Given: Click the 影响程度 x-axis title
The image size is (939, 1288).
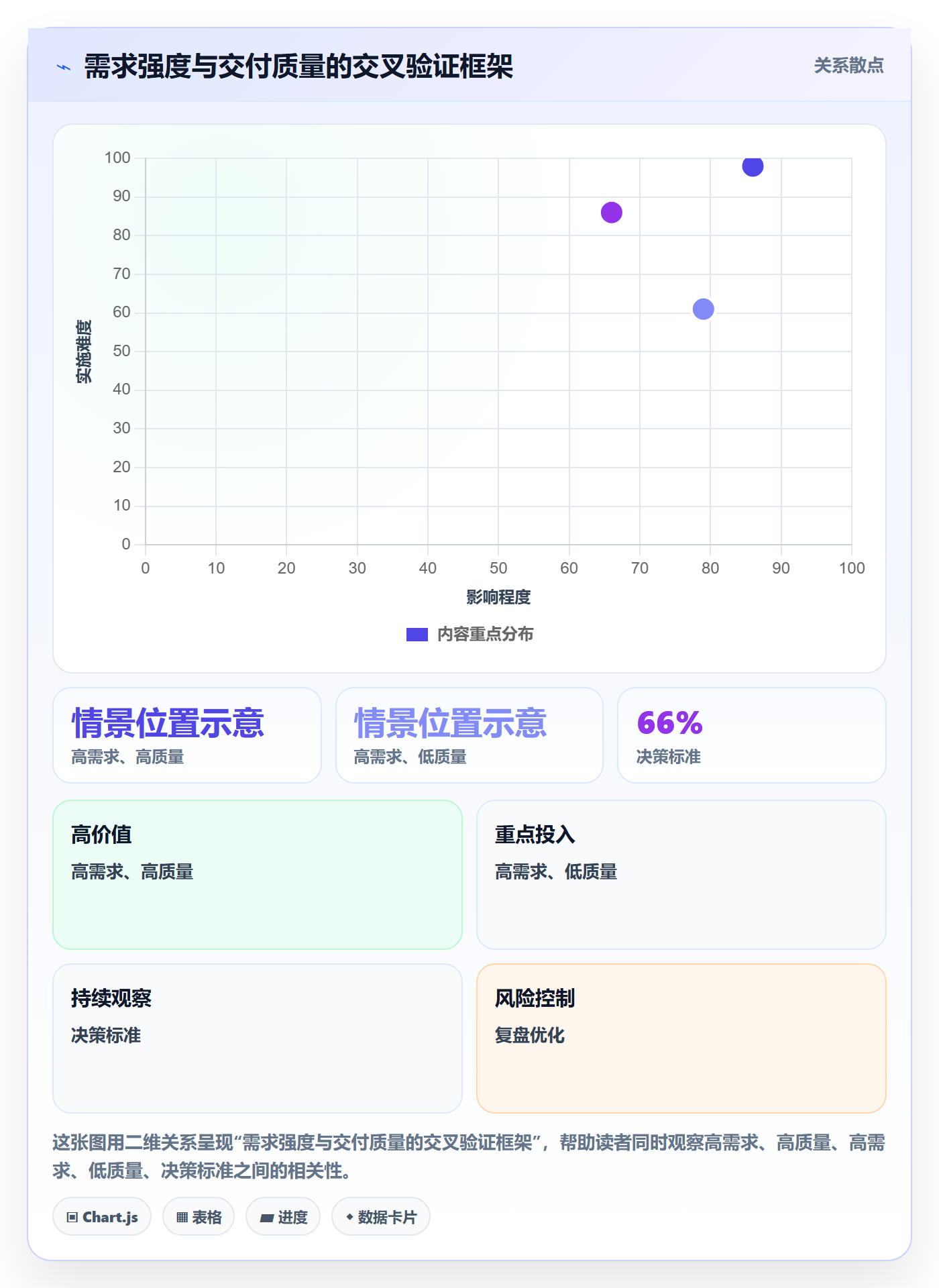Looking at the screenshot, I should (x=498, y=597).
